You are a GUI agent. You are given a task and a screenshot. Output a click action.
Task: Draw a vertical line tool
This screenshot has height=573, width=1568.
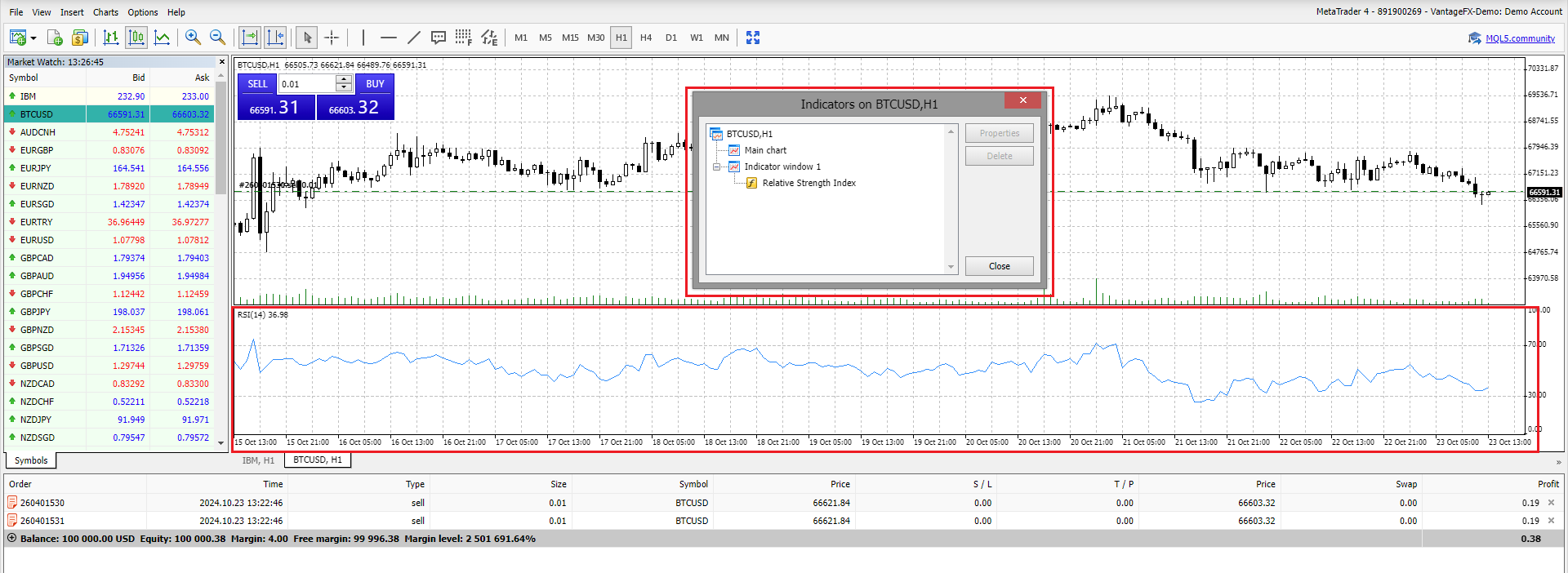click(363, 38)
